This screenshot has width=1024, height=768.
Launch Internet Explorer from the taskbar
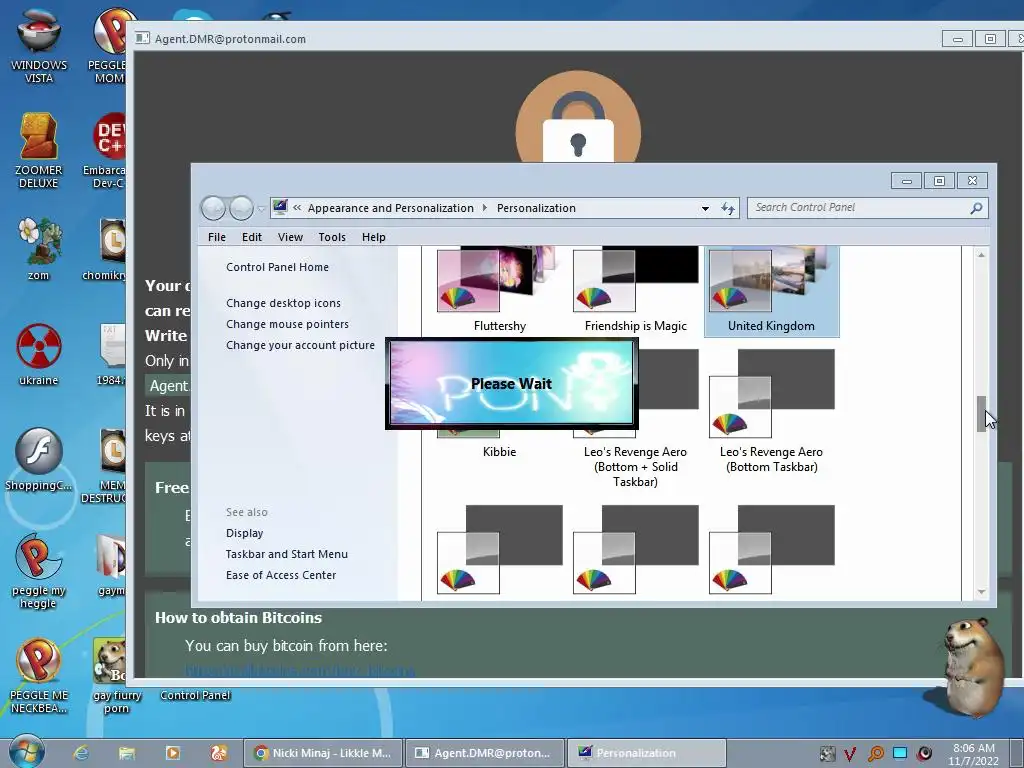tap(81, 753)
